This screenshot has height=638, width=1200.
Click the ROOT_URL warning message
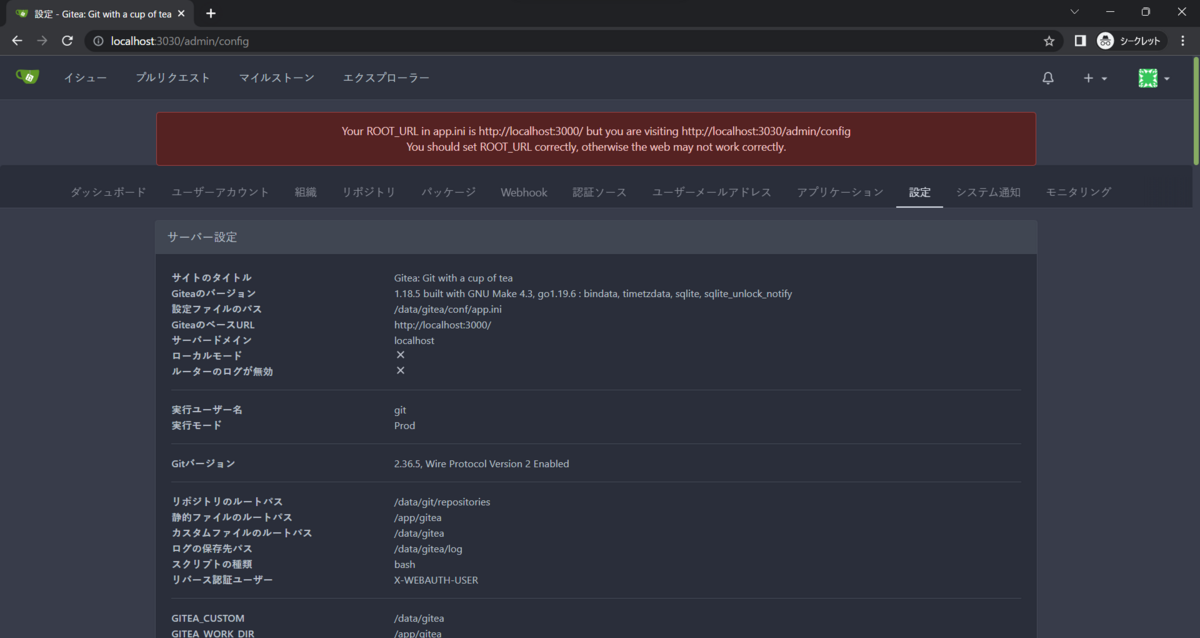[x=596, y=139]
